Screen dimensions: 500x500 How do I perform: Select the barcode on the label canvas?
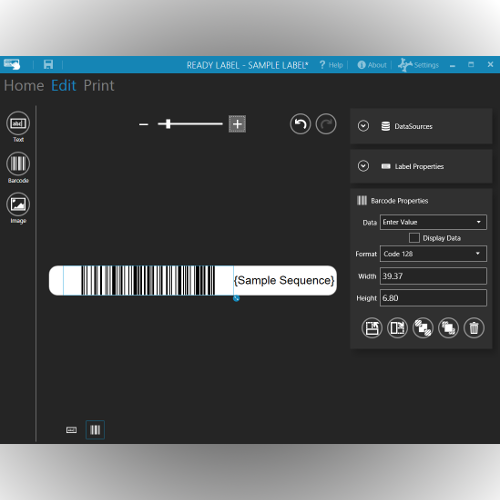[148, 280]
